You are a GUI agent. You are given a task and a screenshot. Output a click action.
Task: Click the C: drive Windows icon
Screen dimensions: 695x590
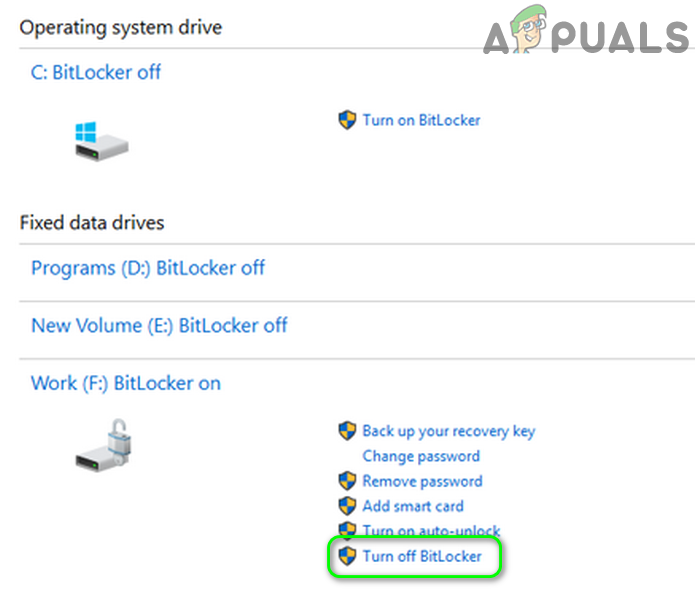point(101,141)
